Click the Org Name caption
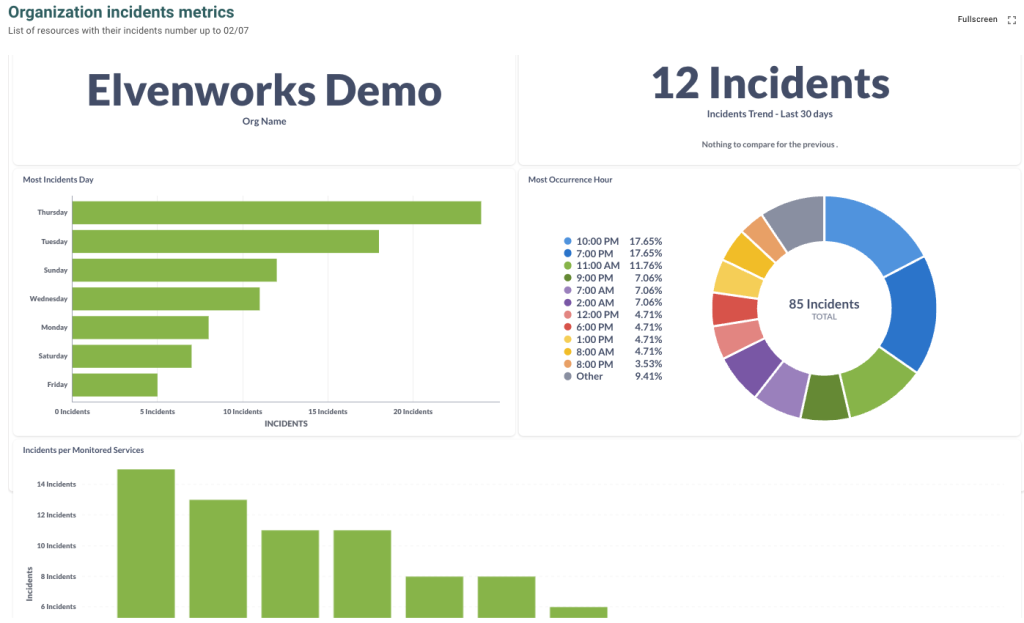1024x623 pixels. click(x=264, y=121)
